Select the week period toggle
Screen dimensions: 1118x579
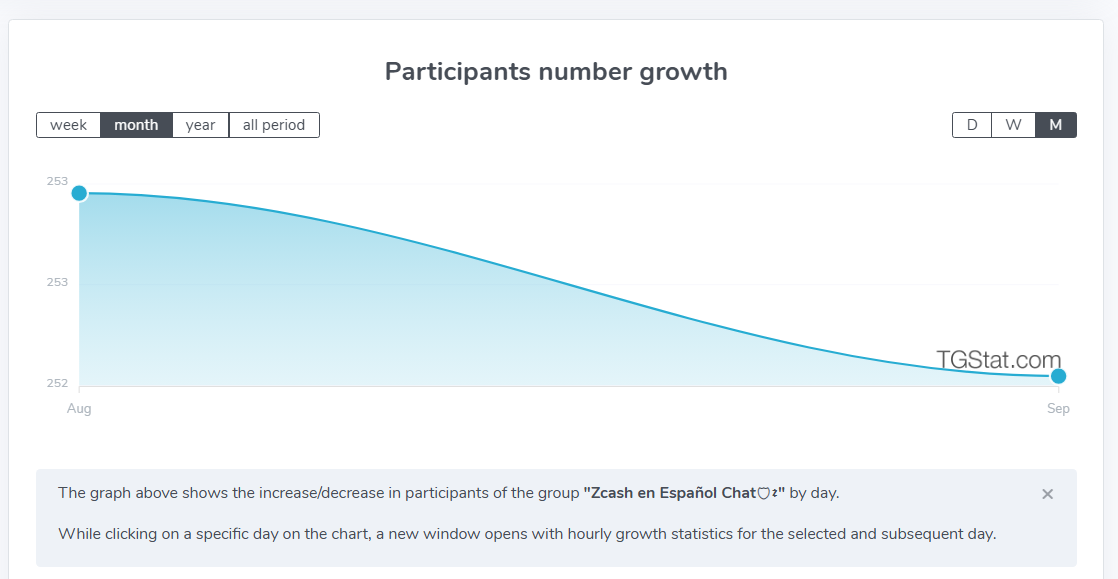(69, 125)
